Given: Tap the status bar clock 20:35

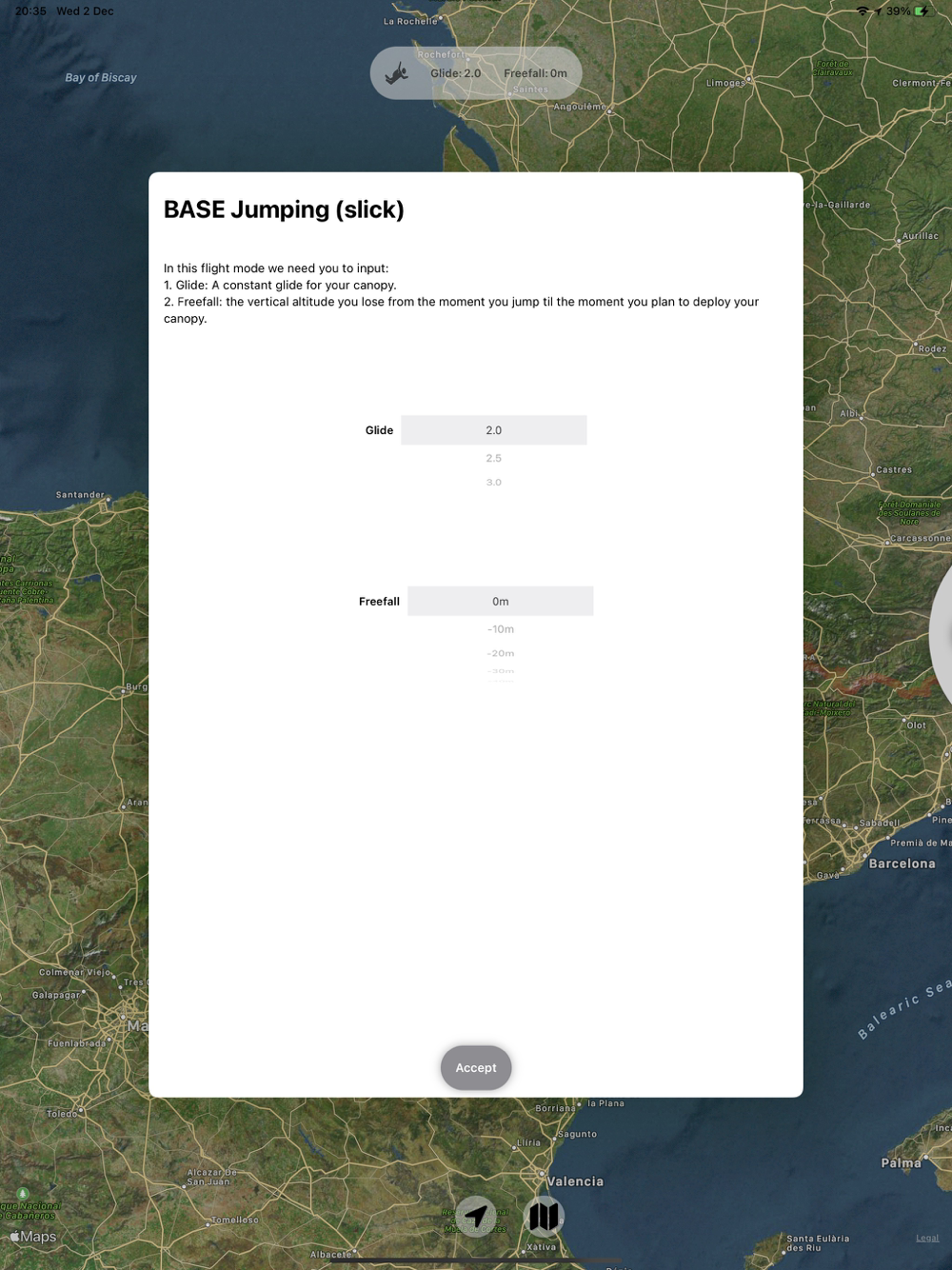Looking at the screenshot, I should (30, 11).
